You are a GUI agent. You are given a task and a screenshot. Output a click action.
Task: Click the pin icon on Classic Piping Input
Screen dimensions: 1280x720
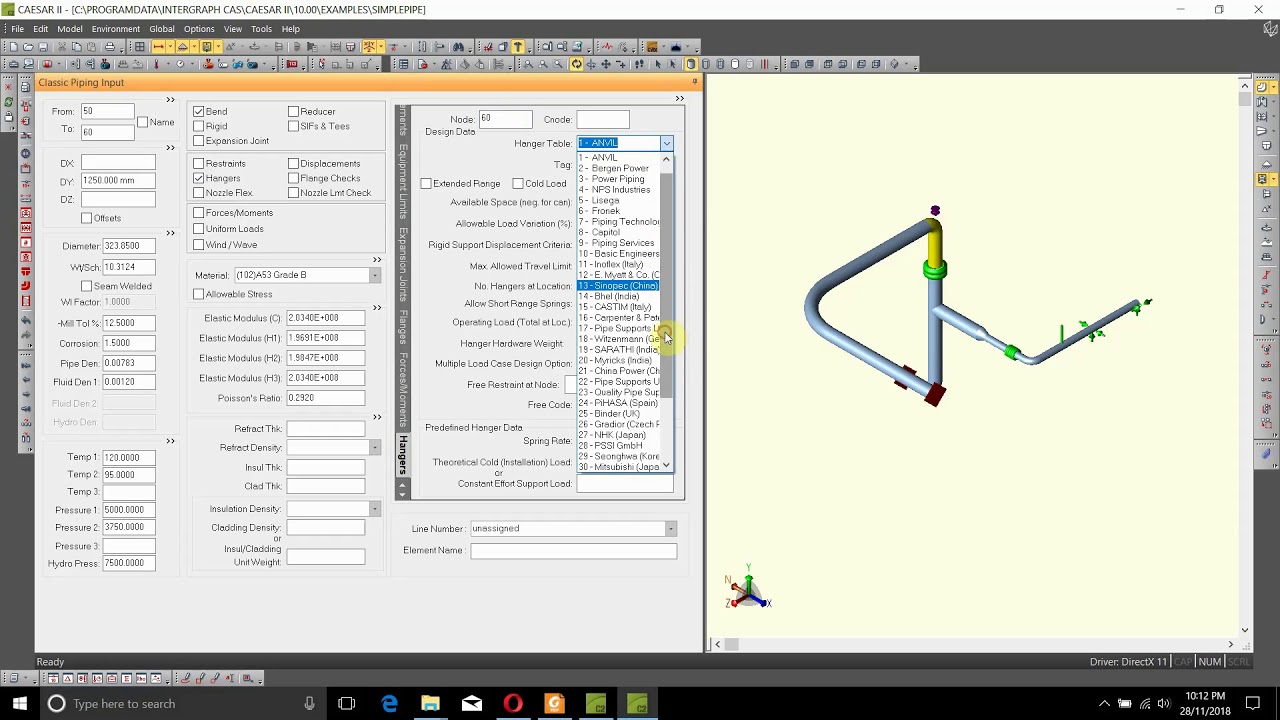(695, 82)
